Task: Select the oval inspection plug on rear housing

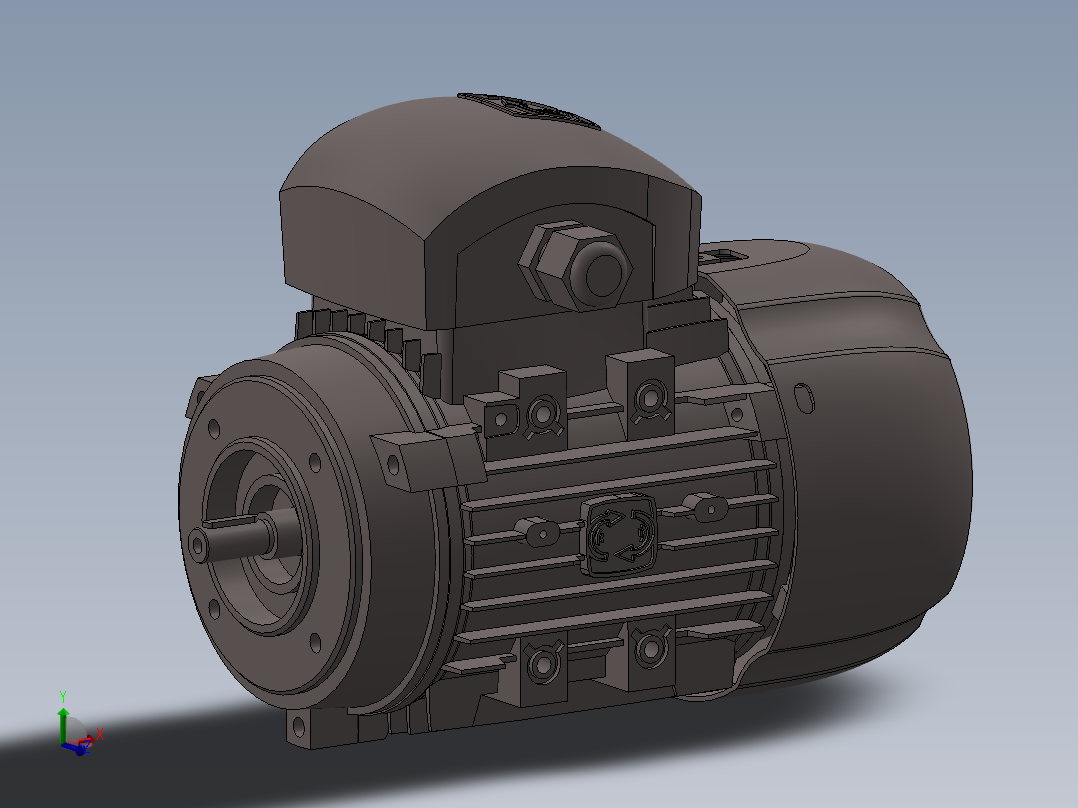Action: [802, 398]
